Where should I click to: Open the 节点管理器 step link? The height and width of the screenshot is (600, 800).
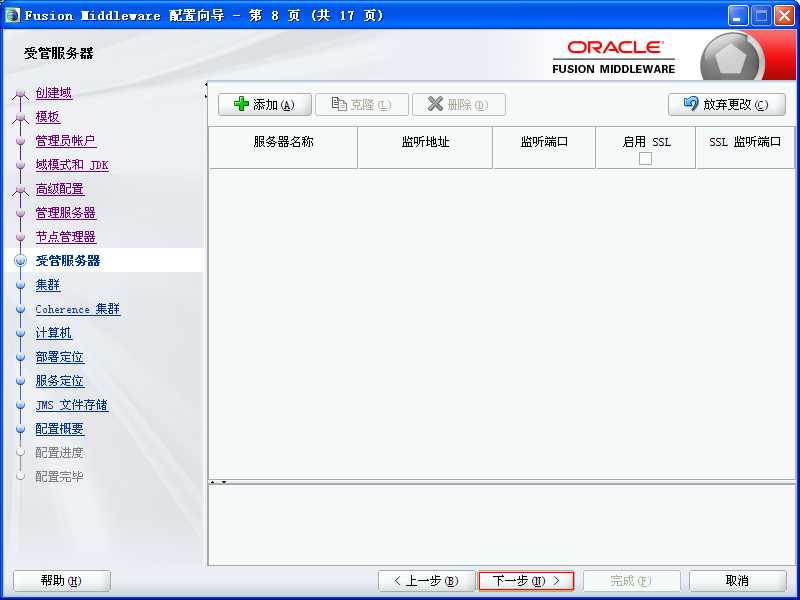[65, 237]
